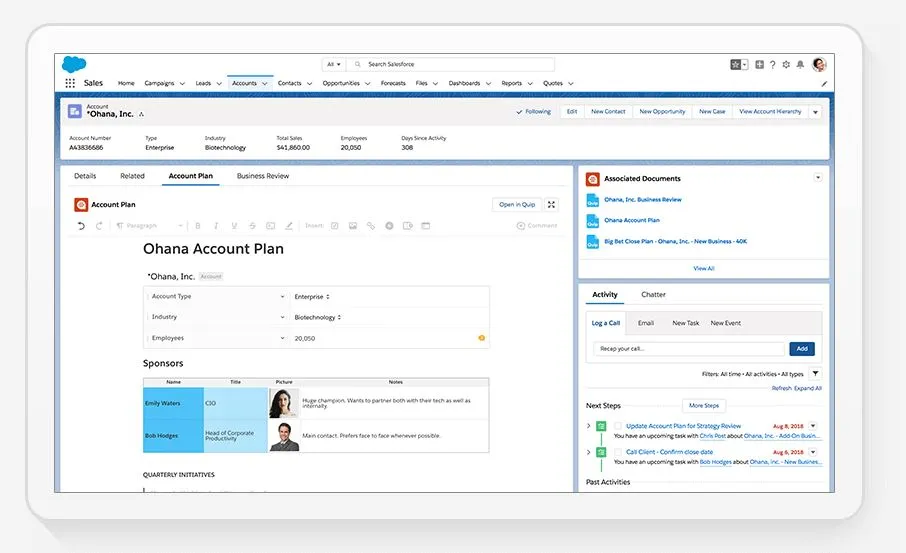Toggle the Following button

point(533,112)
